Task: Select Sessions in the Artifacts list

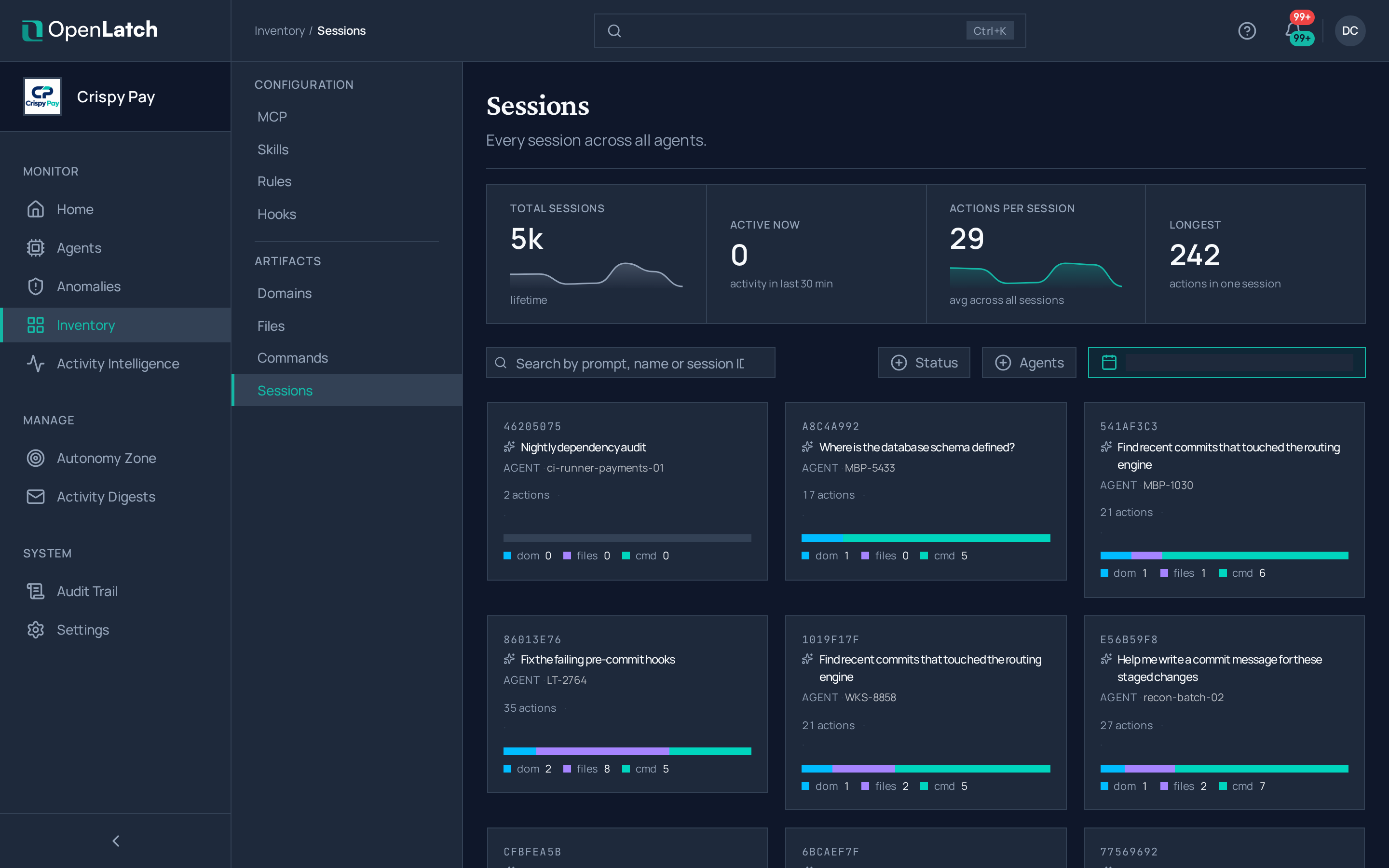Action: pyautogui.click(x=347, y=391)
